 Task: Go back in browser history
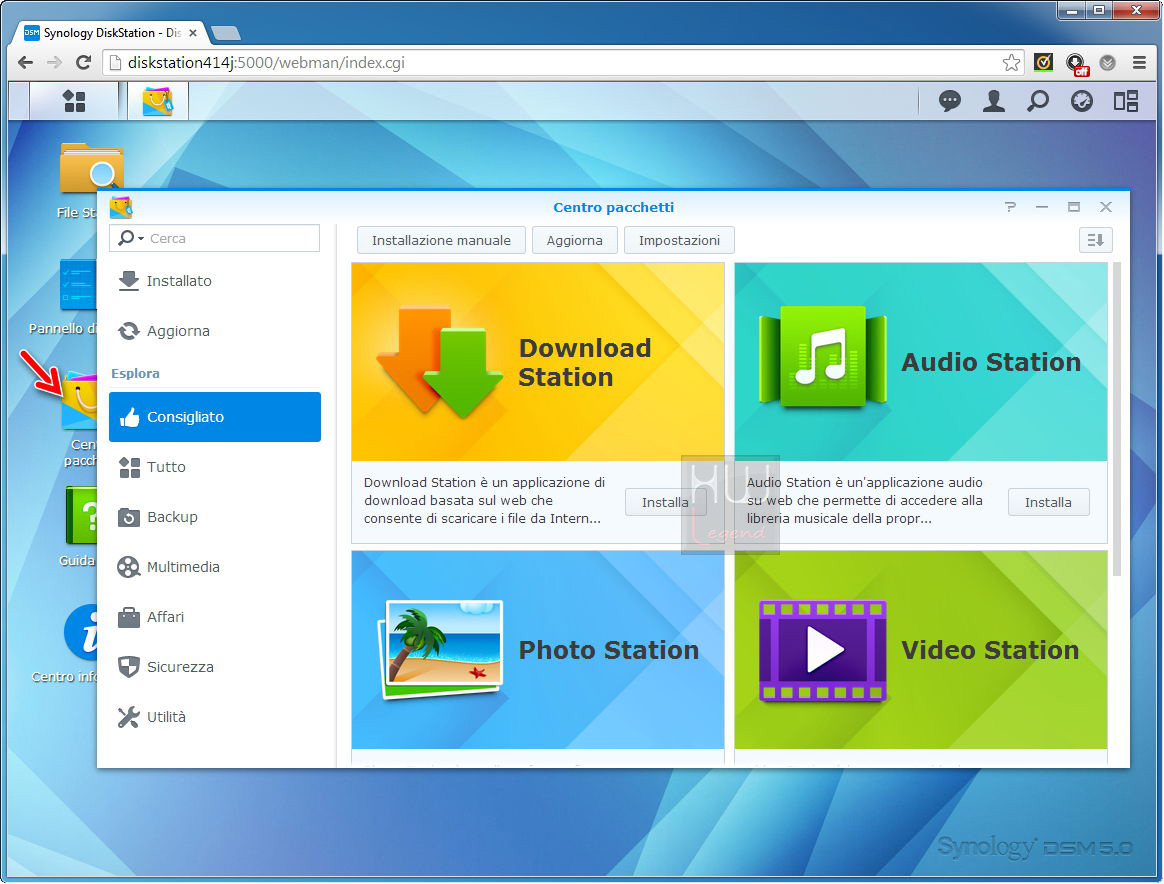click(x=25, y=62)
